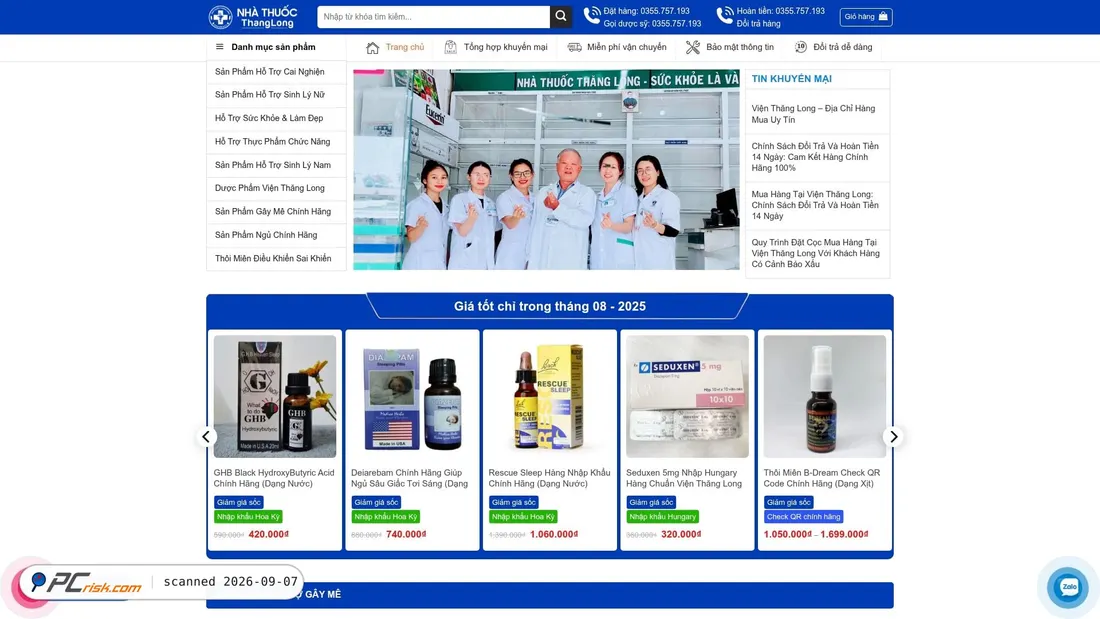The image size is (1100, 619).
Task: Open Rescue Sleep Hàng Nhập Khẩu title
Action: tap(549, 478)
